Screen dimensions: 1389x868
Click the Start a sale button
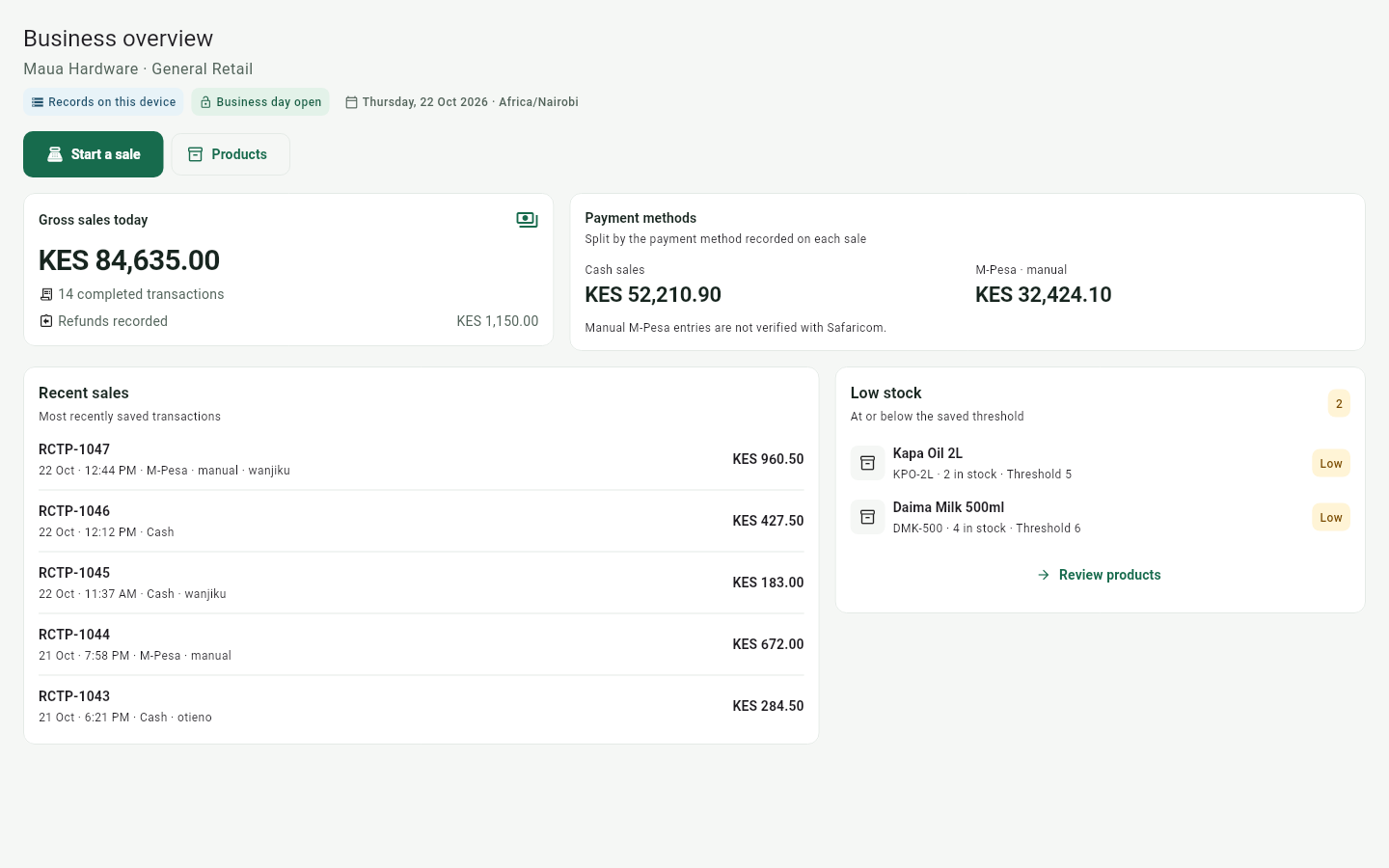94,154
